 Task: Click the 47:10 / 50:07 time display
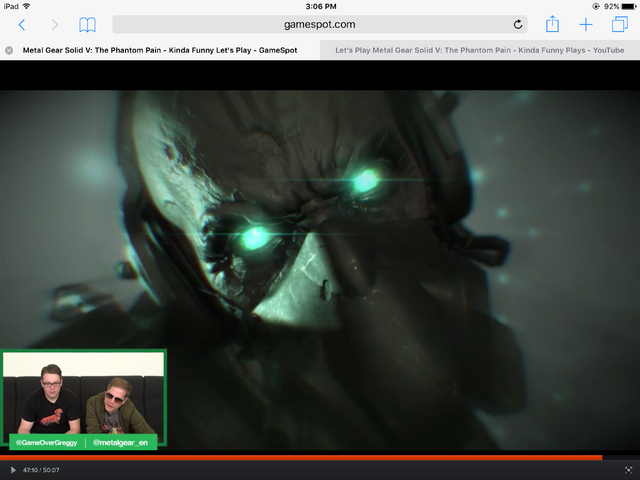[x=41, y=470]
